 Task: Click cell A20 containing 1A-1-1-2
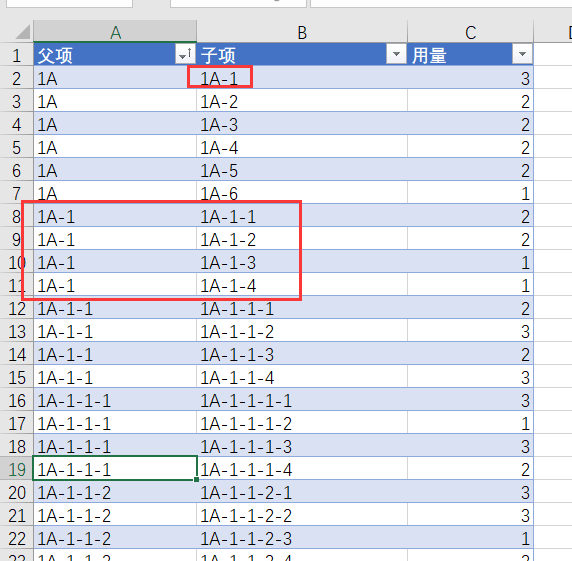click(115, 492)
